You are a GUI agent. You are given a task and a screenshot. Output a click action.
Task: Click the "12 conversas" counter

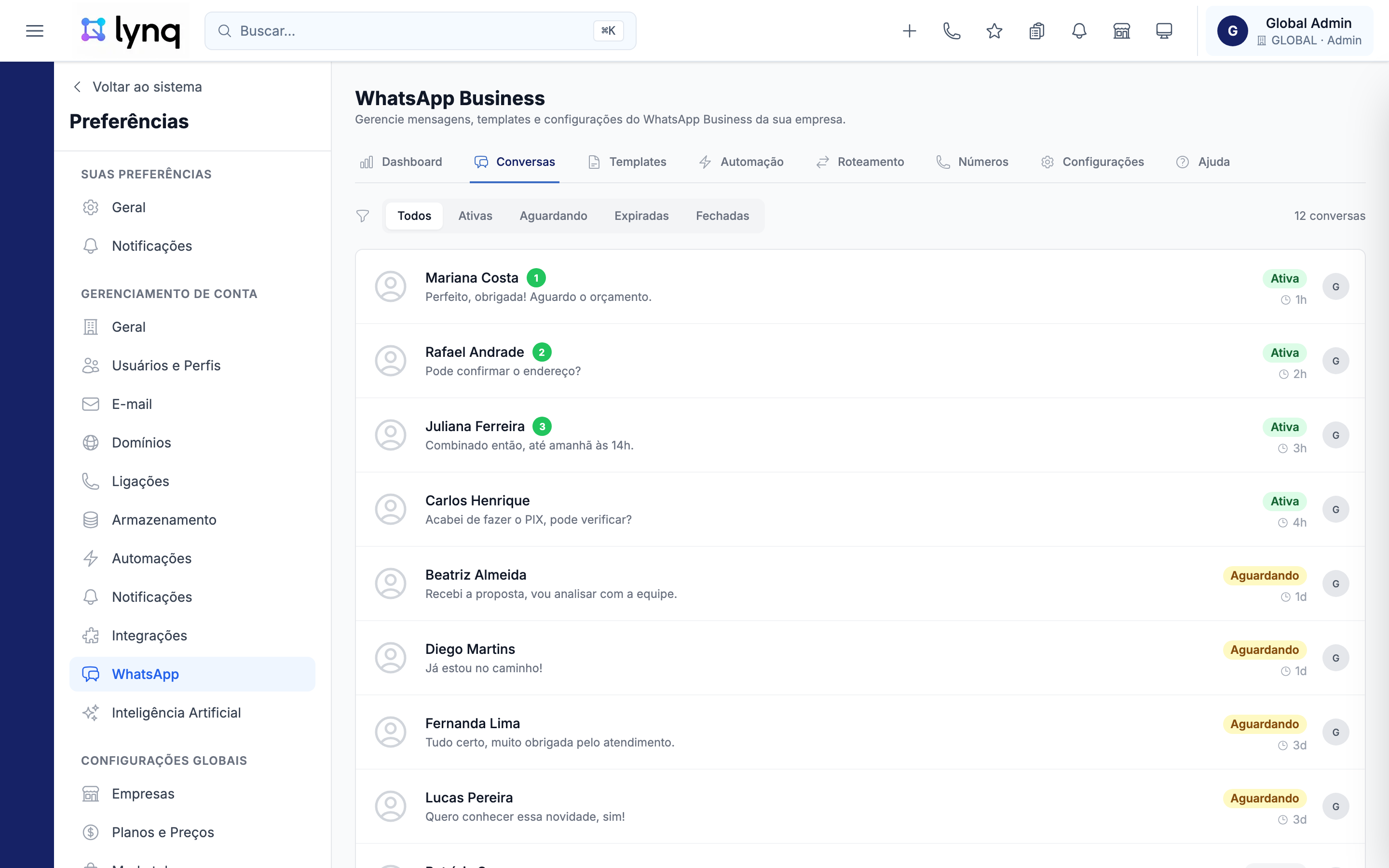1329,216
